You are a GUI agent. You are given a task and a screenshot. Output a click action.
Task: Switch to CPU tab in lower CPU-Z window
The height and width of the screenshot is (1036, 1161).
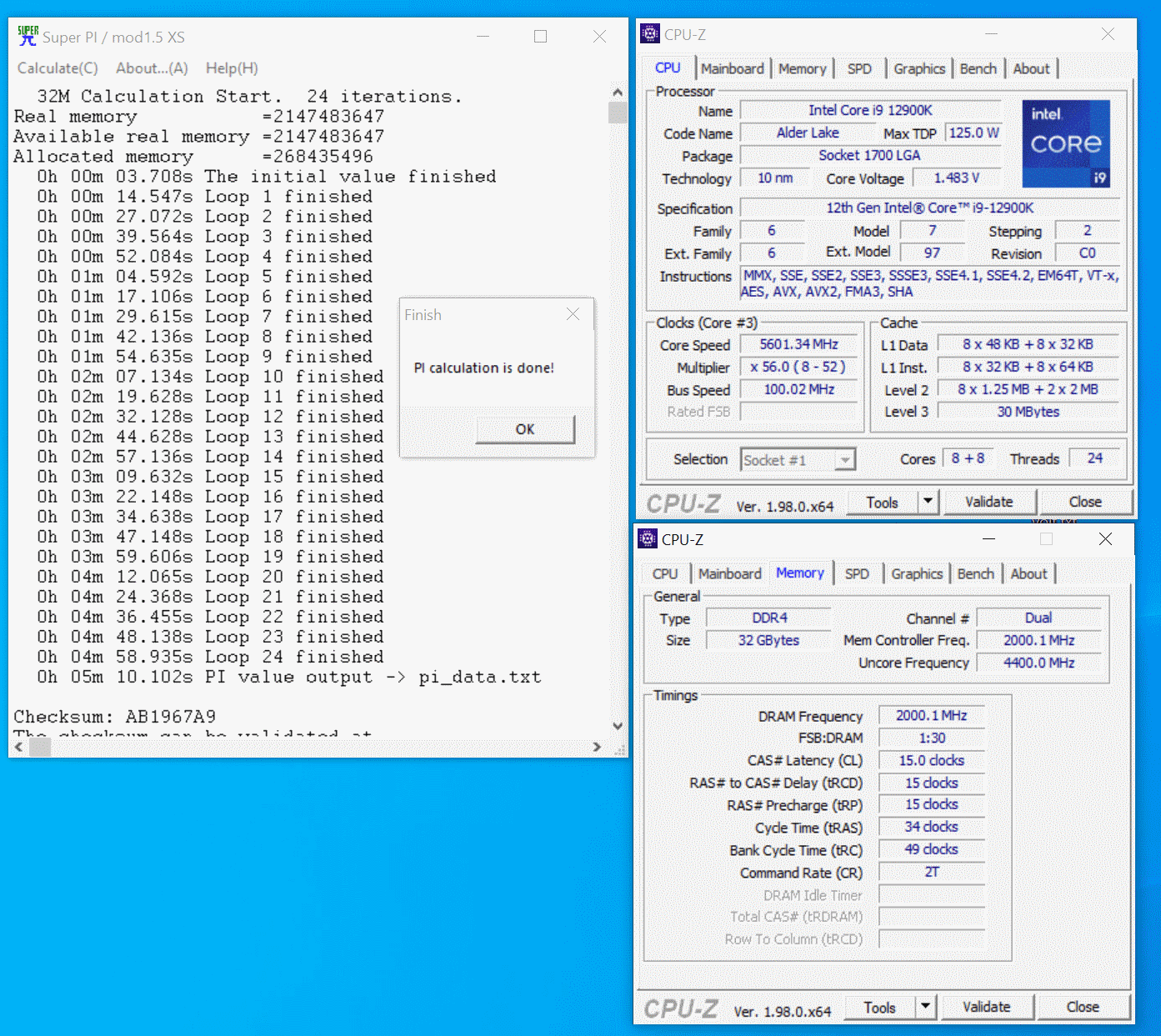tap(665, 573)
